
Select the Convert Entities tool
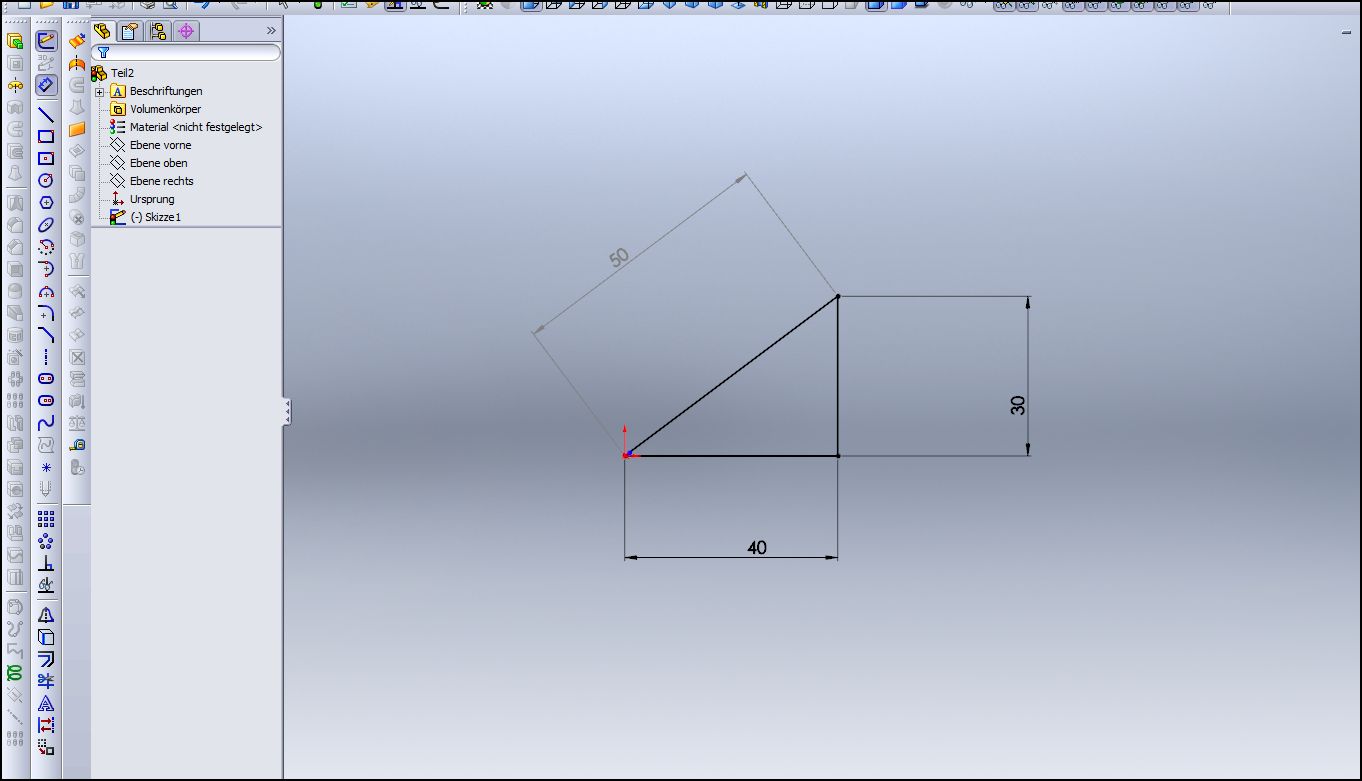point(46,637)
